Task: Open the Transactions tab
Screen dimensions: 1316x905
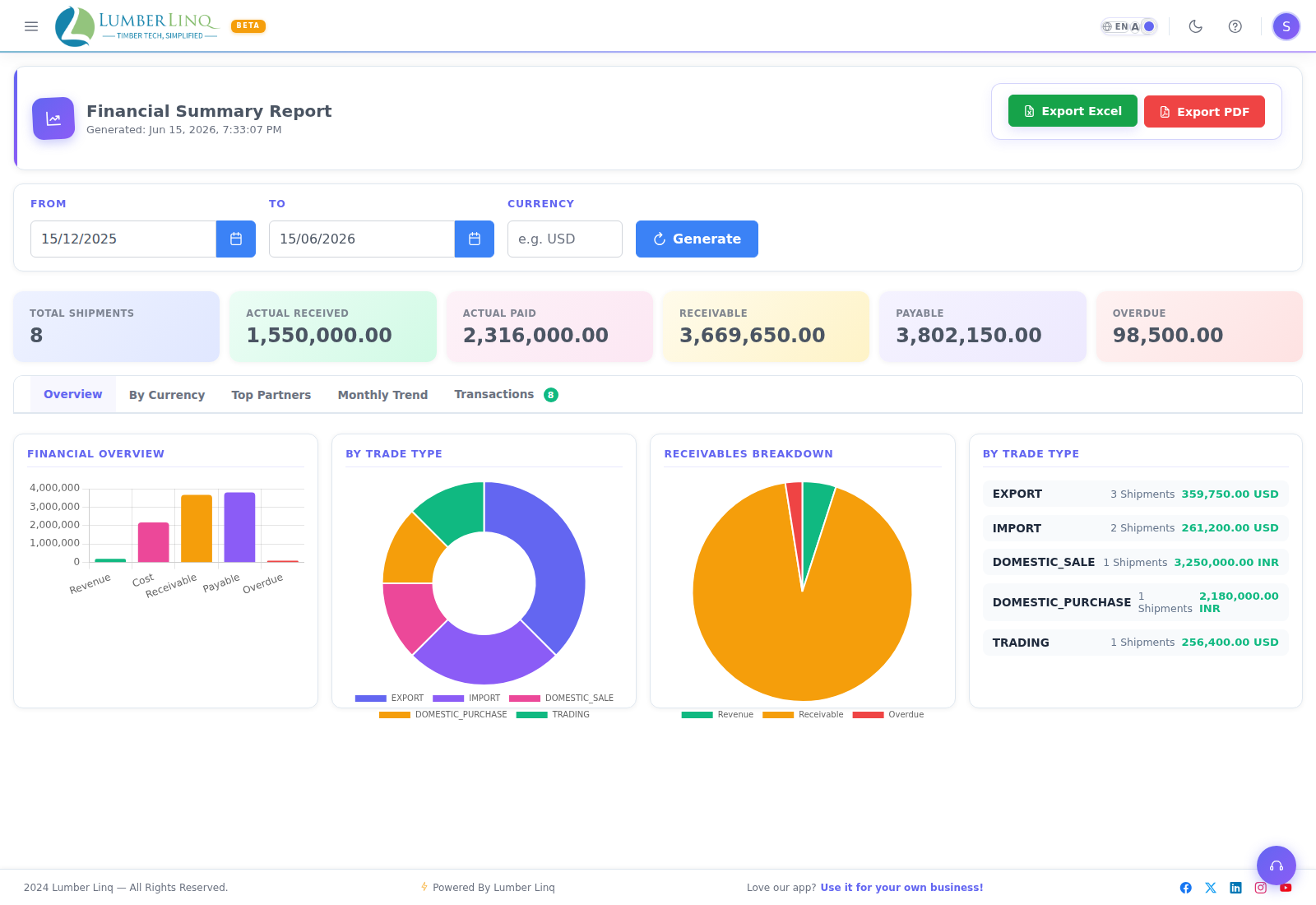Action: click(x=506, y=395)
